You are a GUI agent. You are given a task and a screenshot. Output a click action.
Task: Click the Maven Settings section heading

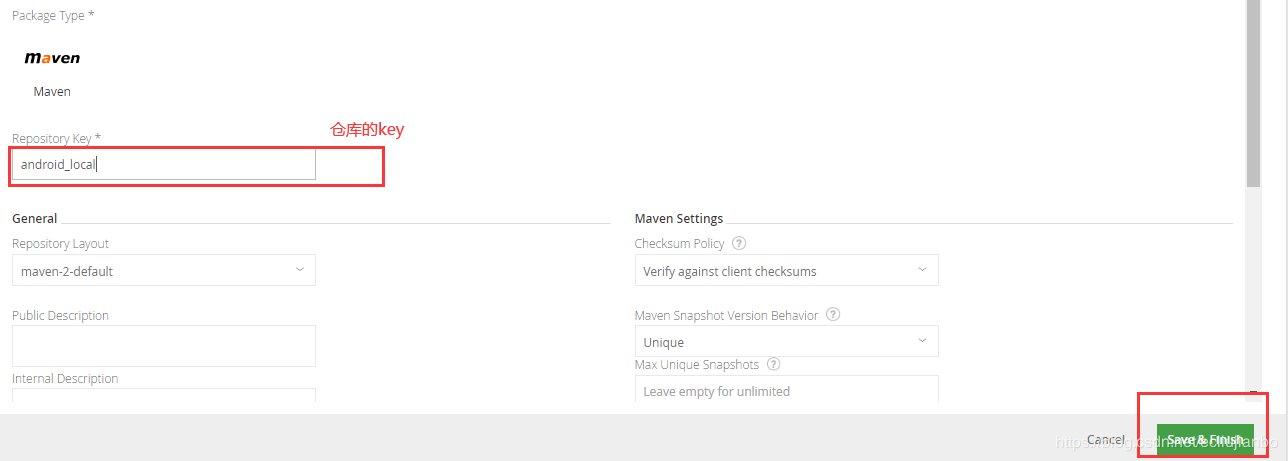pyautogui.click(x=678, y=218)
